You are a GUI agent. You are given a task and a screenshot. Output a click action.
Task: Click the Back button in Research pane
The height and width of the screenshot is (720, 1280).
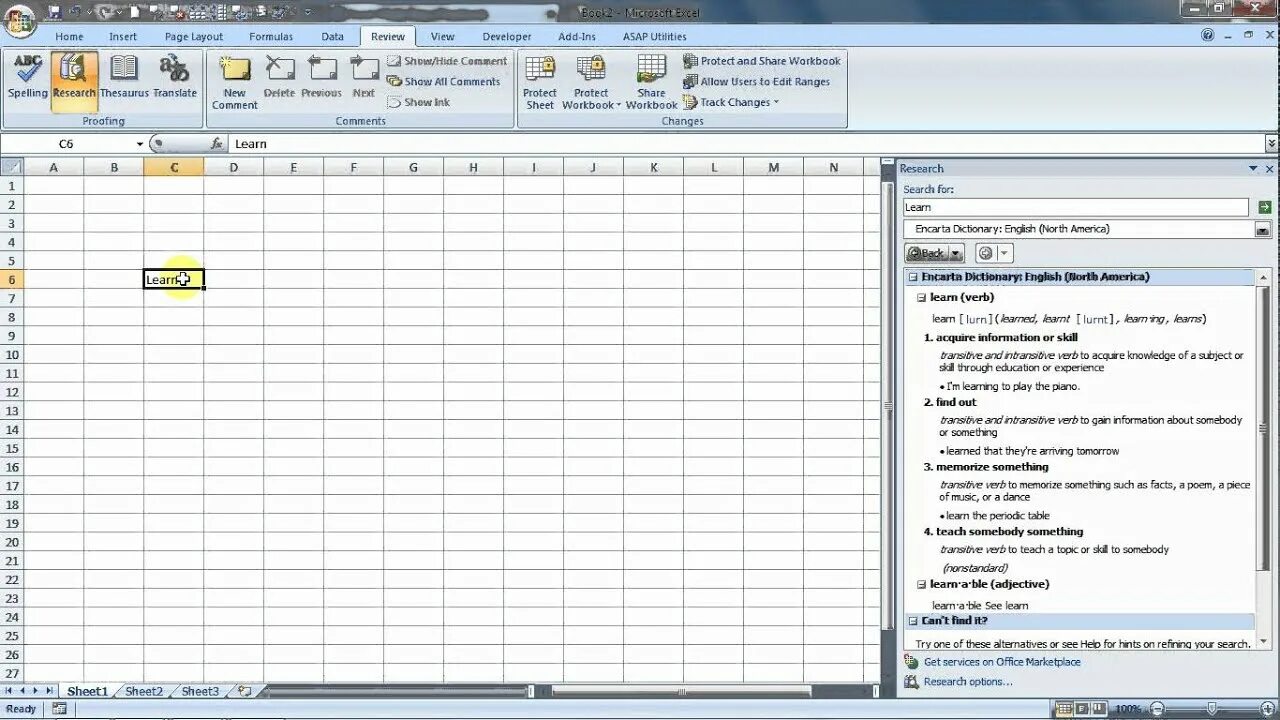[x=926, y=253]
